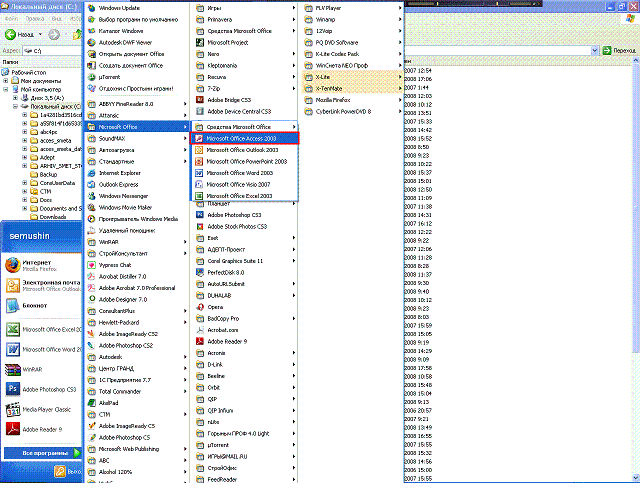
Task: Launch WinRAR from the pinned programs
Action: click(40, 369)
